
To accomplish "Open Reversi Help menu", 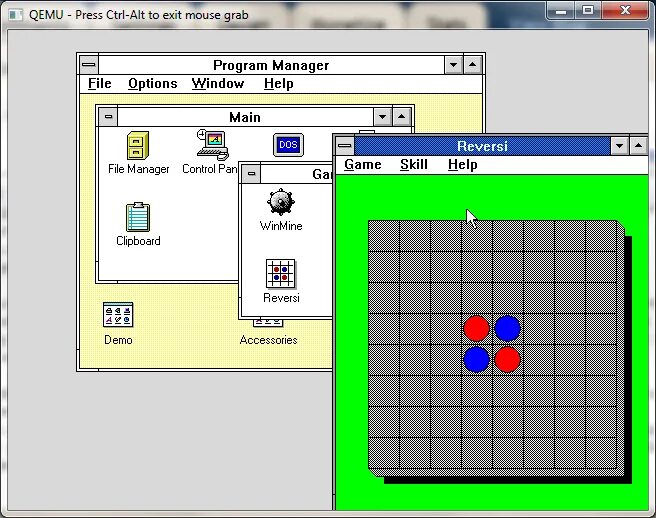I will (462, 164).
